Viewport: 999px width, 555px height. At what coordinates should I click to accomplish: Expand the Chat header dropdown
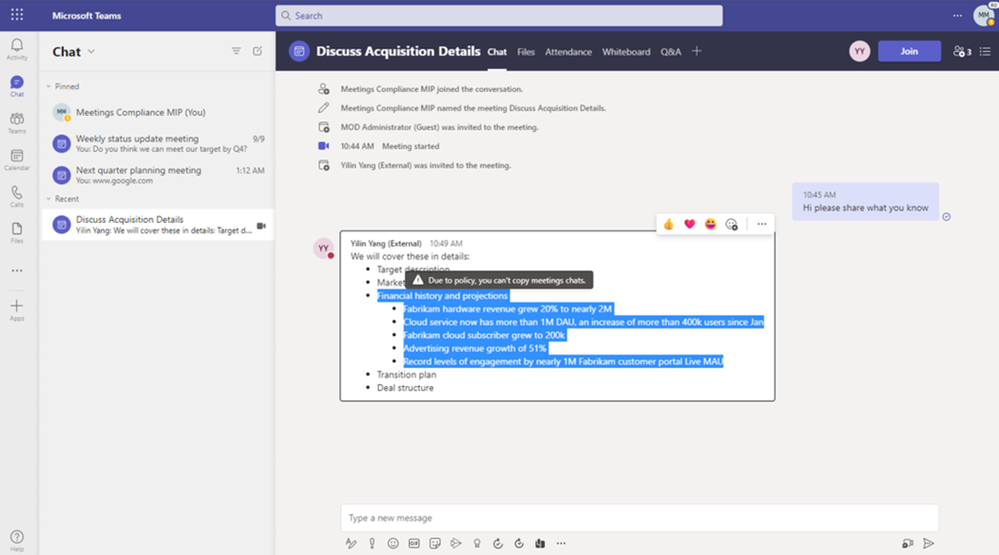[91, 52]
